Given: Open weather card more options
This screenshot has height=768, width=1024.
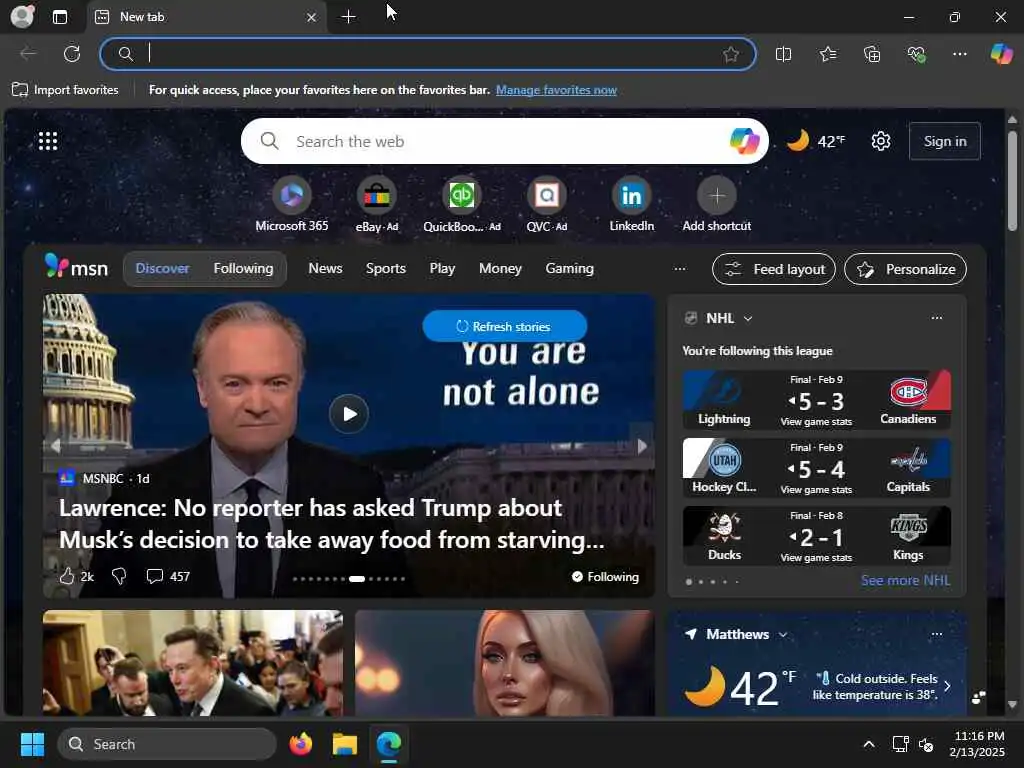Looking at the screenshot, I should [936, 633].
